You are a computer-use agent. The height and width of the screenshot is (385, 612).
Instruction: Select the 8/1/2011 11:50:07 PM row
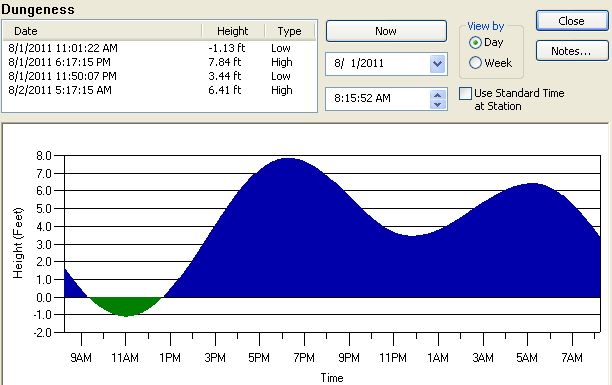point(159,76)
